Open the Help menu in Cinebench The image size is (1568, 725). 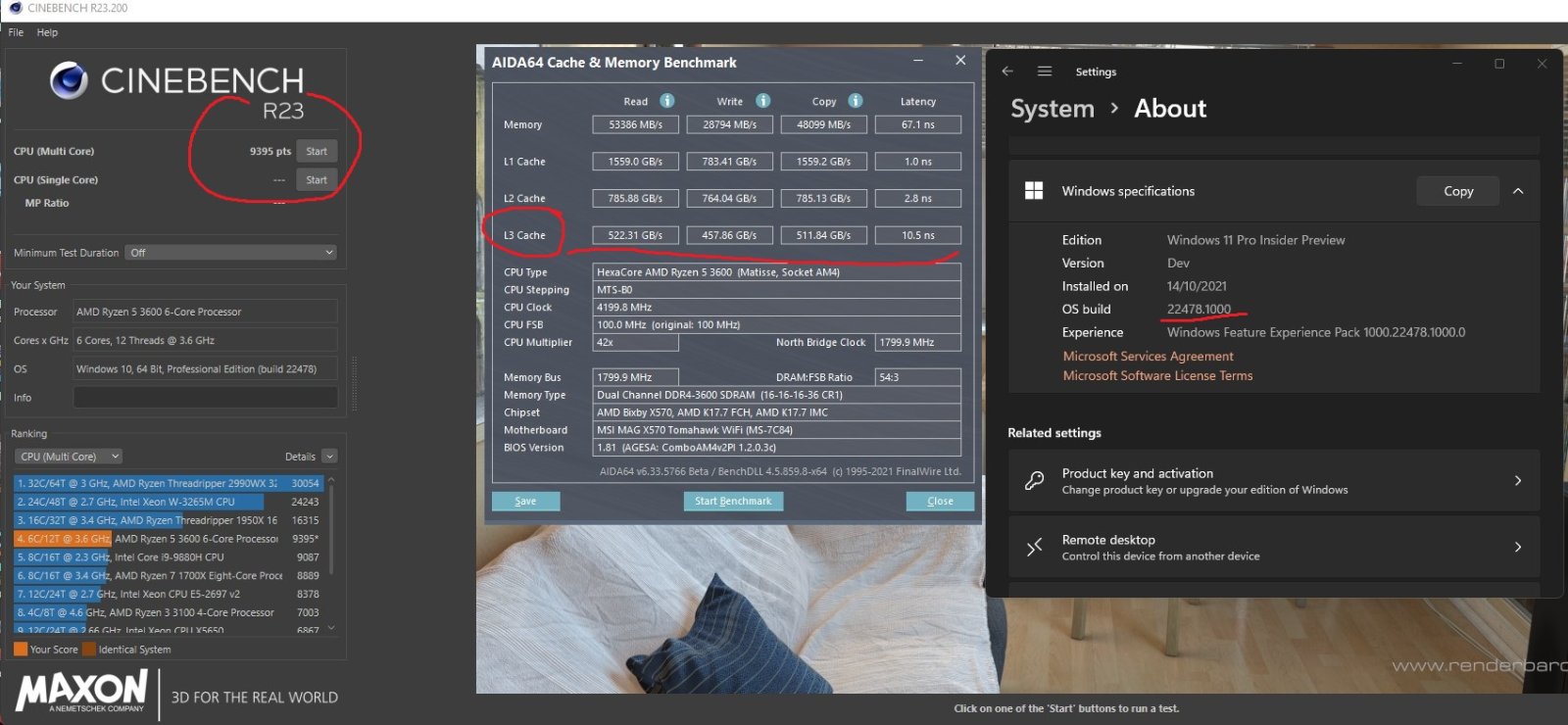pyautogui.click(x=47, y=32)
